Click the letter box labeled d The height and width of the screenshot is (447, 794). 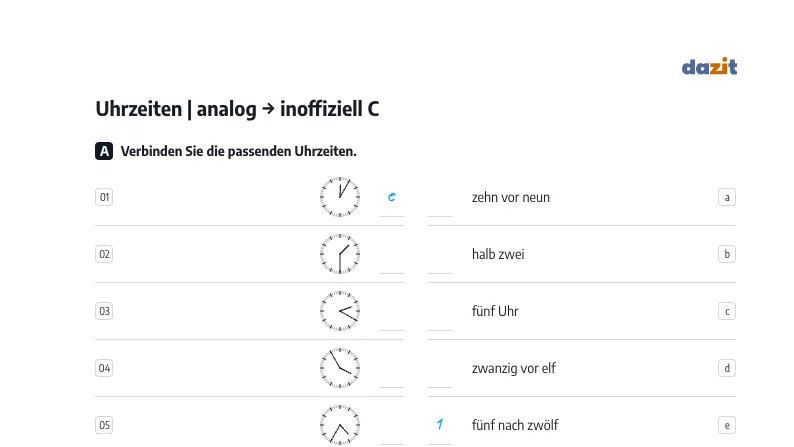727,368
